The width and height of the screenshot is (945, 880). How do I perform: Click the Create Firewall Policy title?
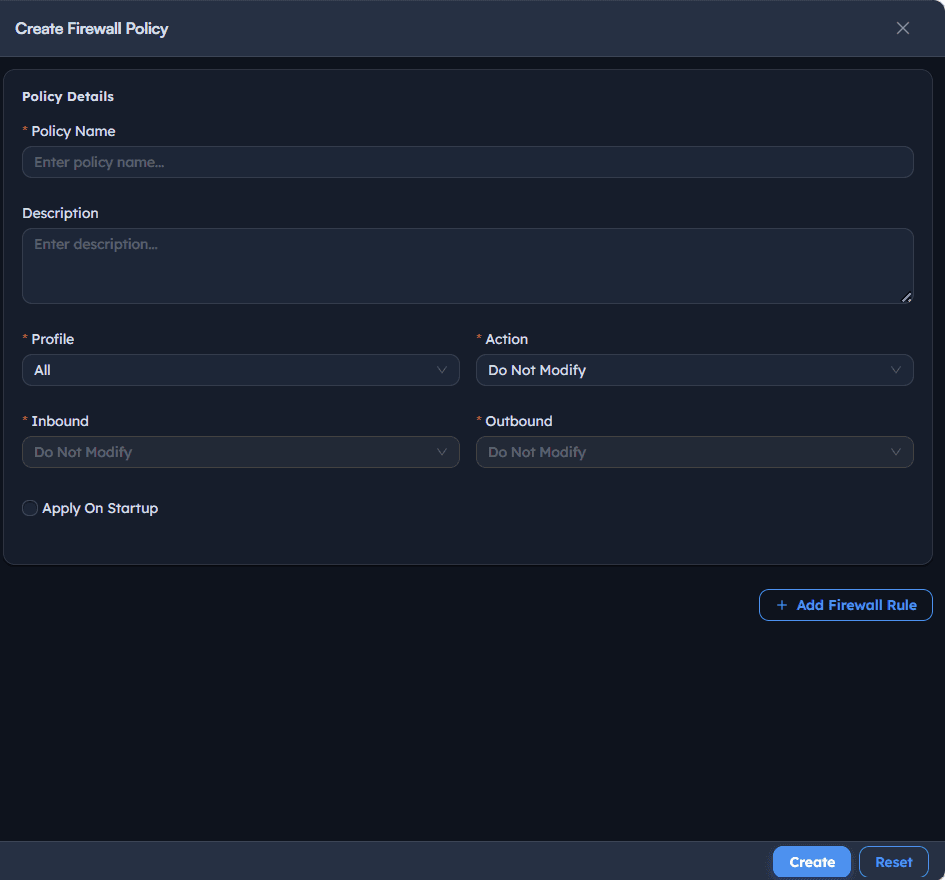coord(92,28)
